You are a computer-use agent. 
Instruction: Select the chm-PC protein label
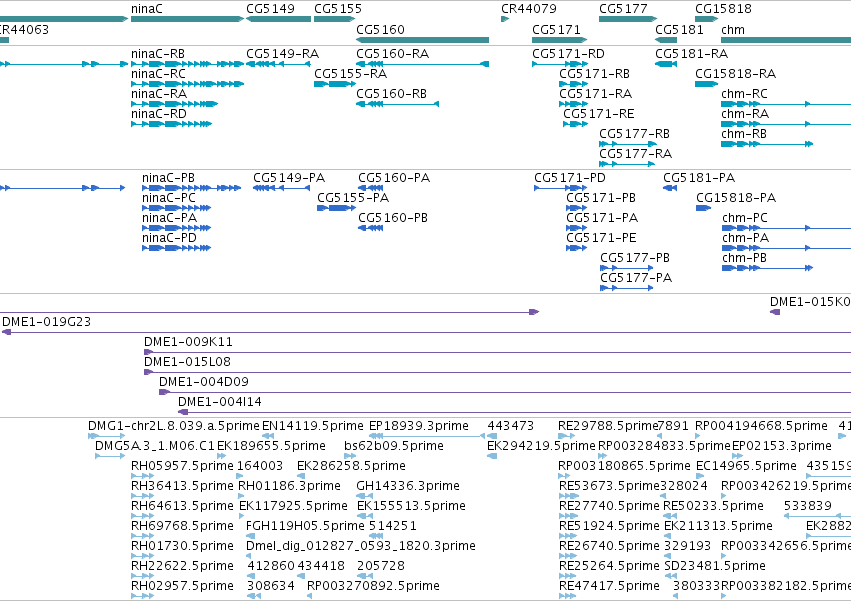[745, 218]
